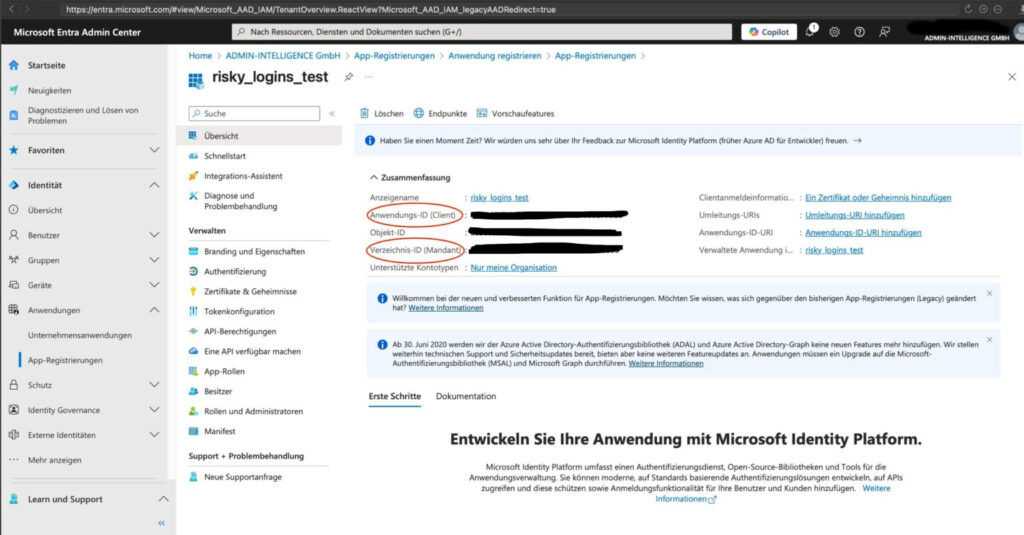Open ADMIN-INTELLIGENCE GmbH breadcrumb
Image resolution: width=1024 pixels, height=535 pixels.
coord(283,56)
